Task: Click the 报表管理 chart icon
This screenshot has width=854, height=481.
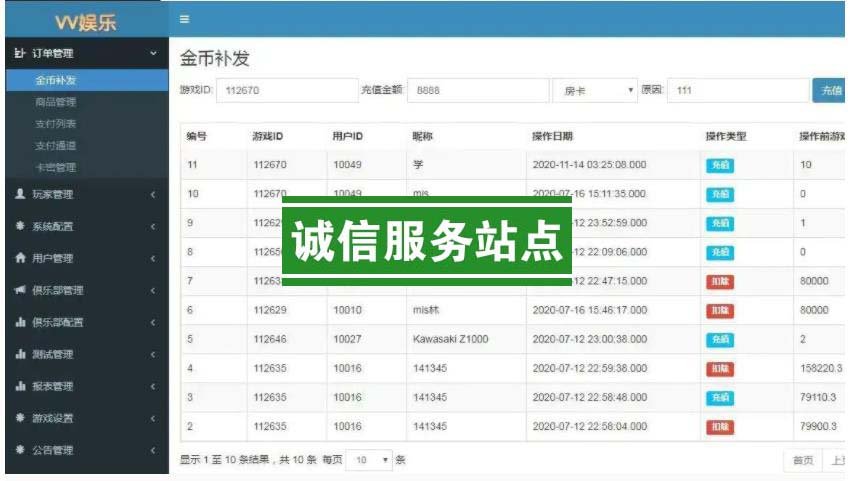Action: click(x=20, y=386)
